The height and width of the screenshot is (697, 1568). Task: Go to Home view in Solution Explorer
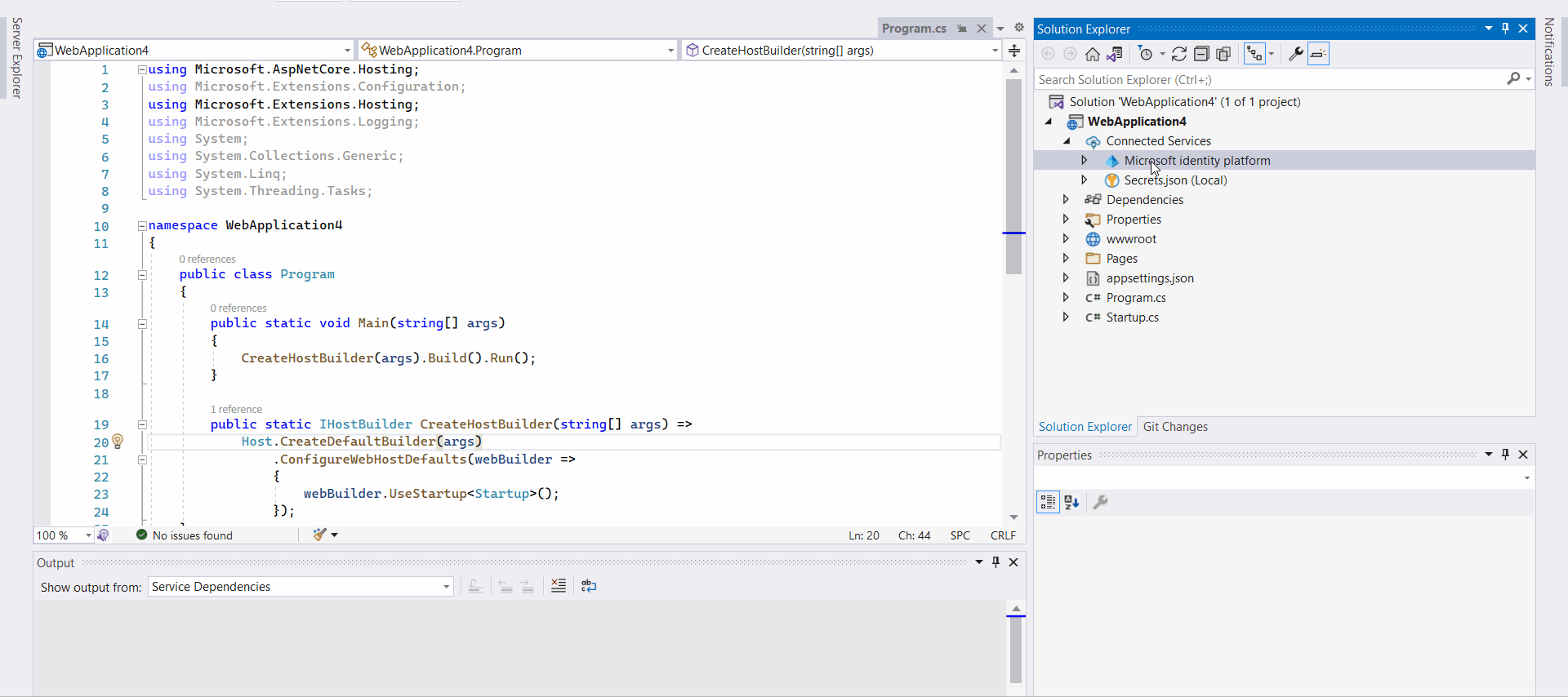coord(1092,54)
